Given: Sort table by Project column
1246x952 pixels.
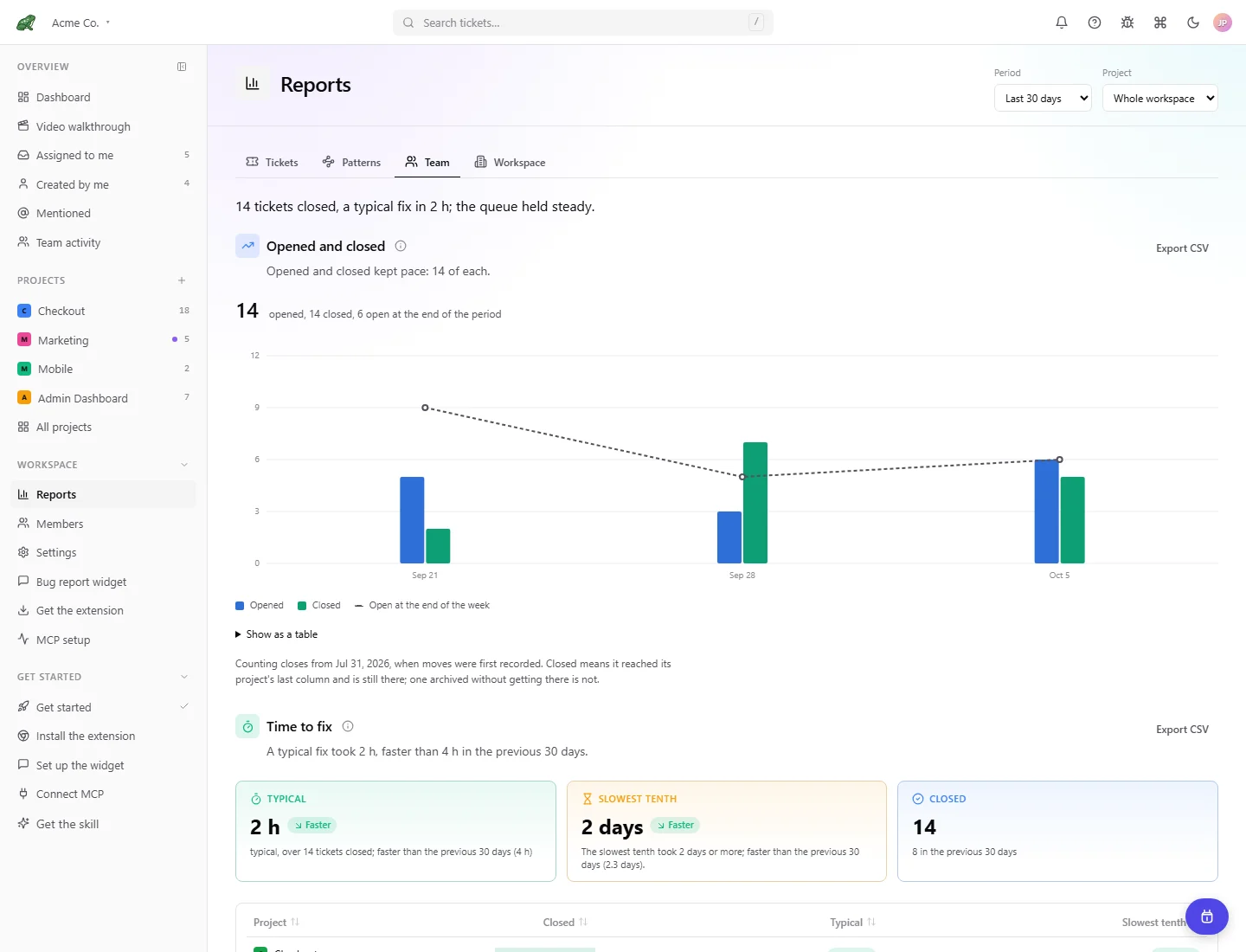Looking at the screenshot, I should click(276, 923).
